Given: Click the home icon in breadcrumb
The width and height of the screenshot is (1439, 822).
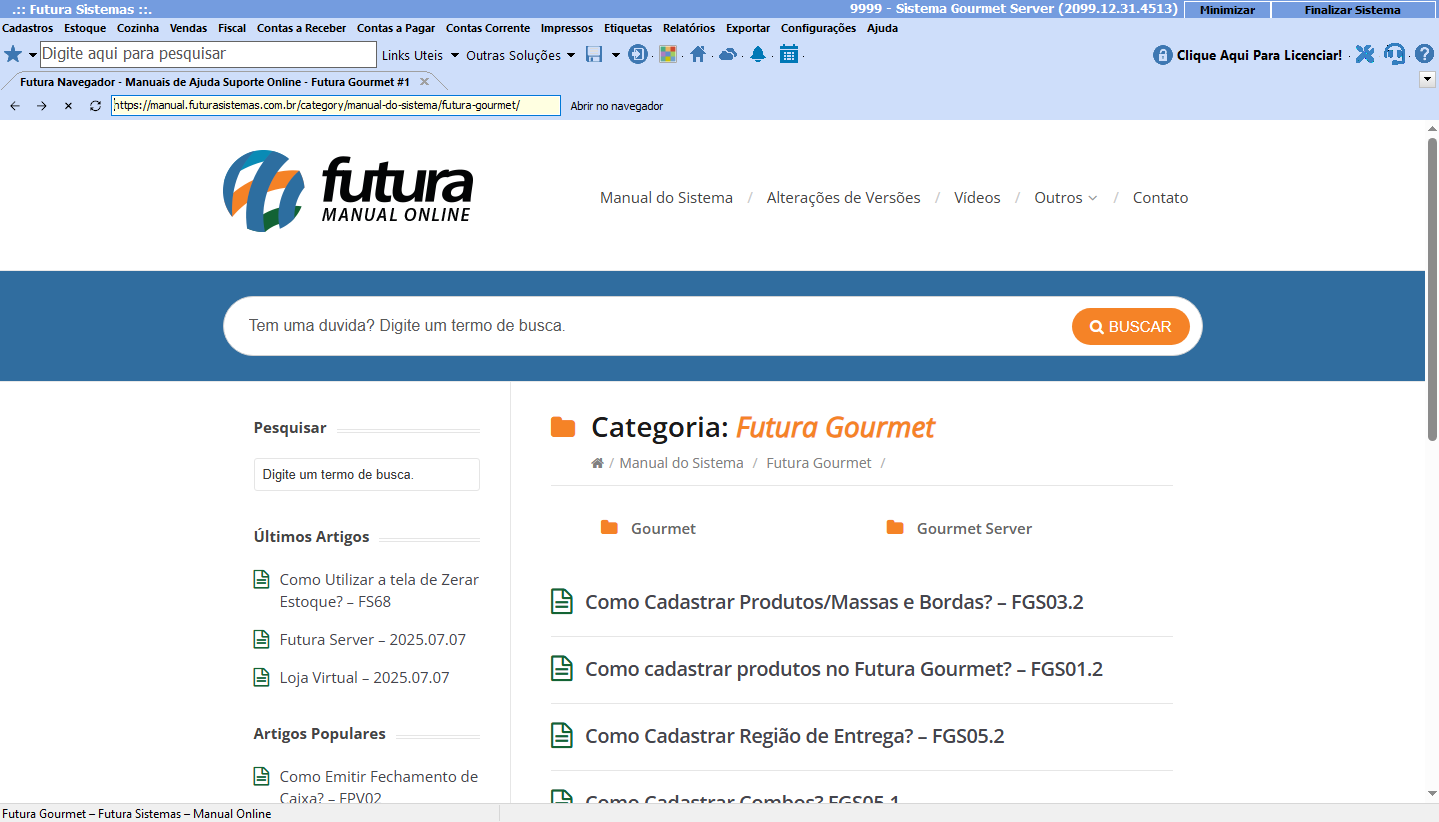Looking at the screenshot, I should tap(597, 463).
